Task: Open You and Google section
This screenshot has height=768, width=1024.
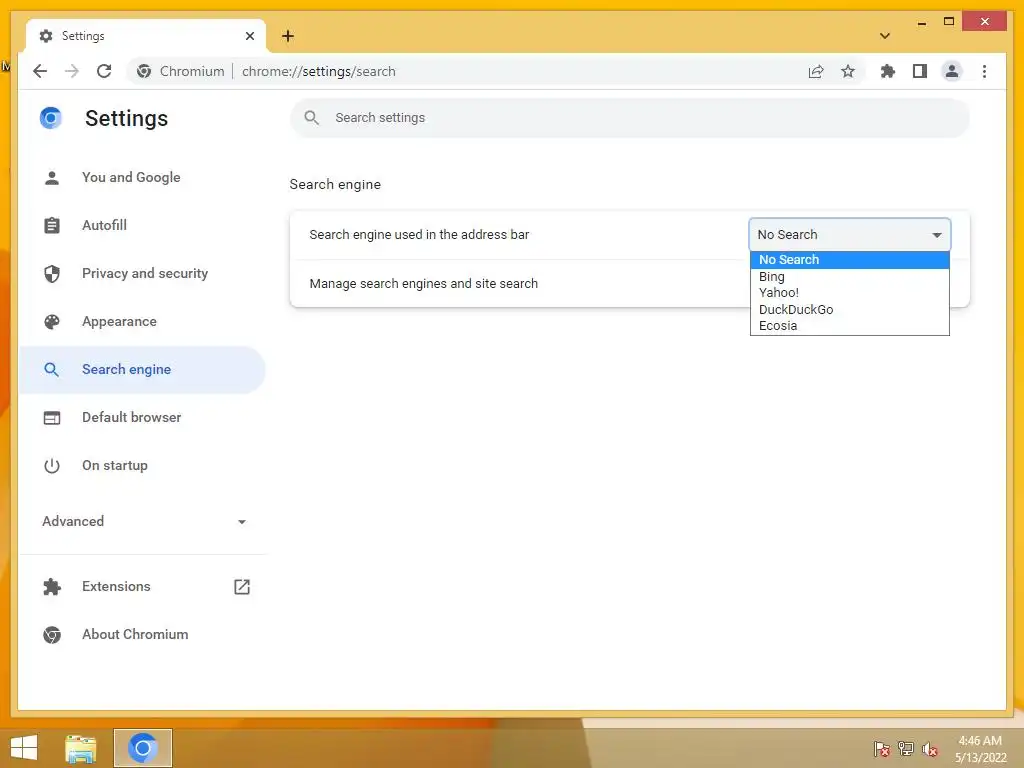Action: point(142,178)
